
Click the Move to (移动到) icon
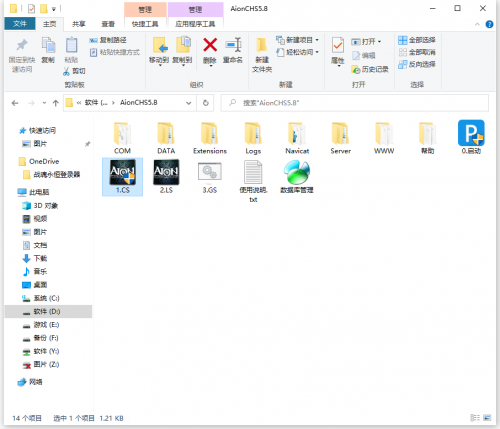pos(160,45)
